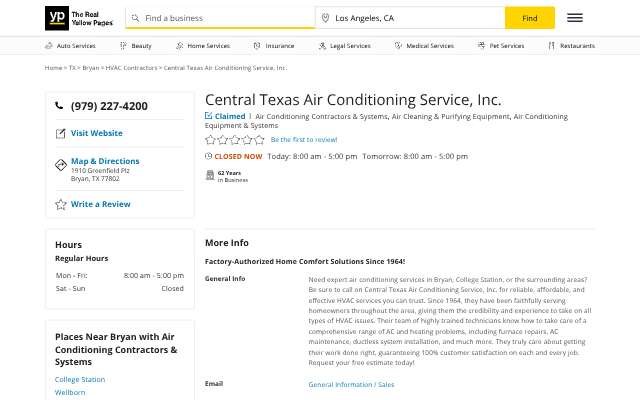Rate five stars in review stars
Image resolution: width=640 pixels, height=400 pixels.
(x=259, y=140)
